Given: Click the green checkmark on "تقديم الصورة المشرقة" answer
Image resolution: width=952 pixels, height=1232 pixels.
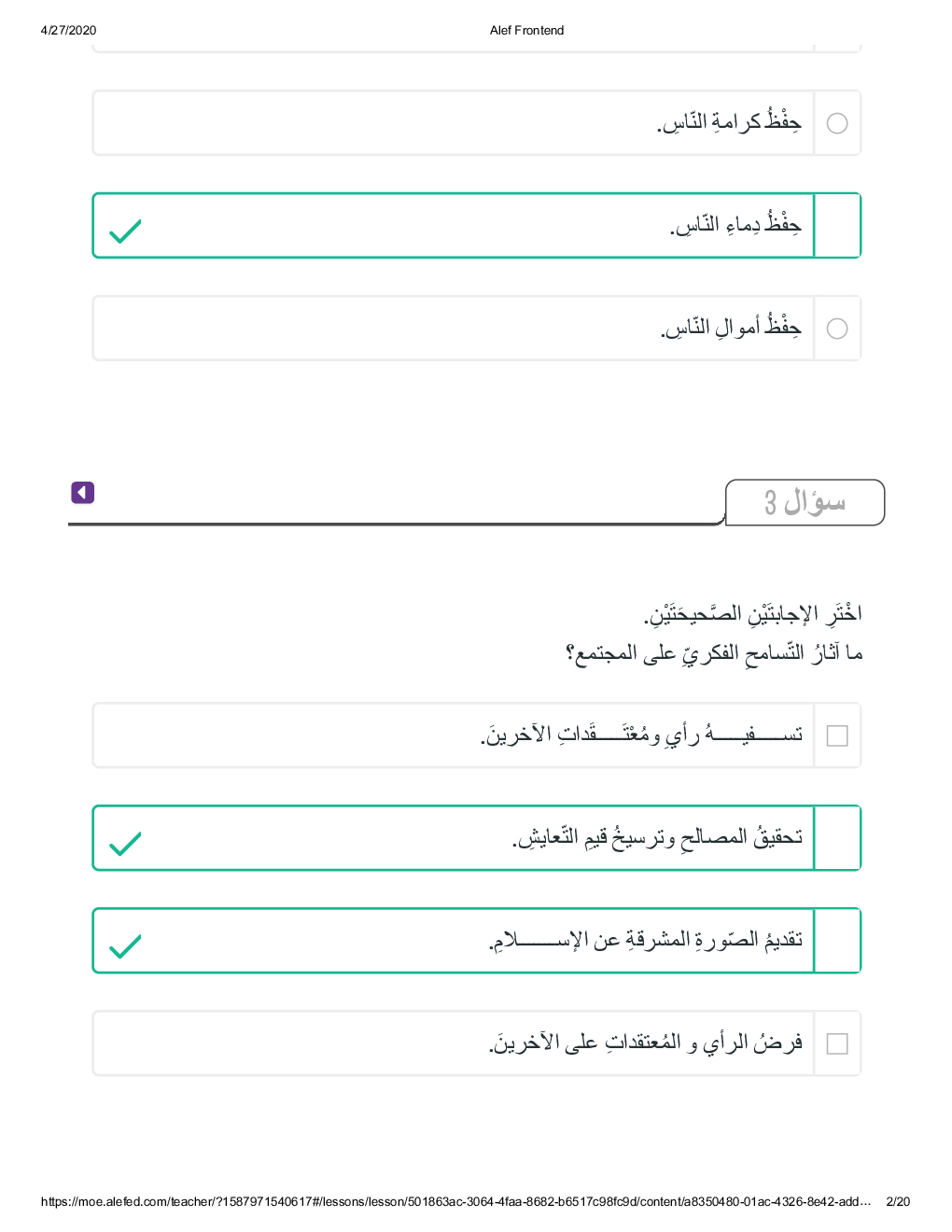Looking at the screenshot, I should pos(125,945).
